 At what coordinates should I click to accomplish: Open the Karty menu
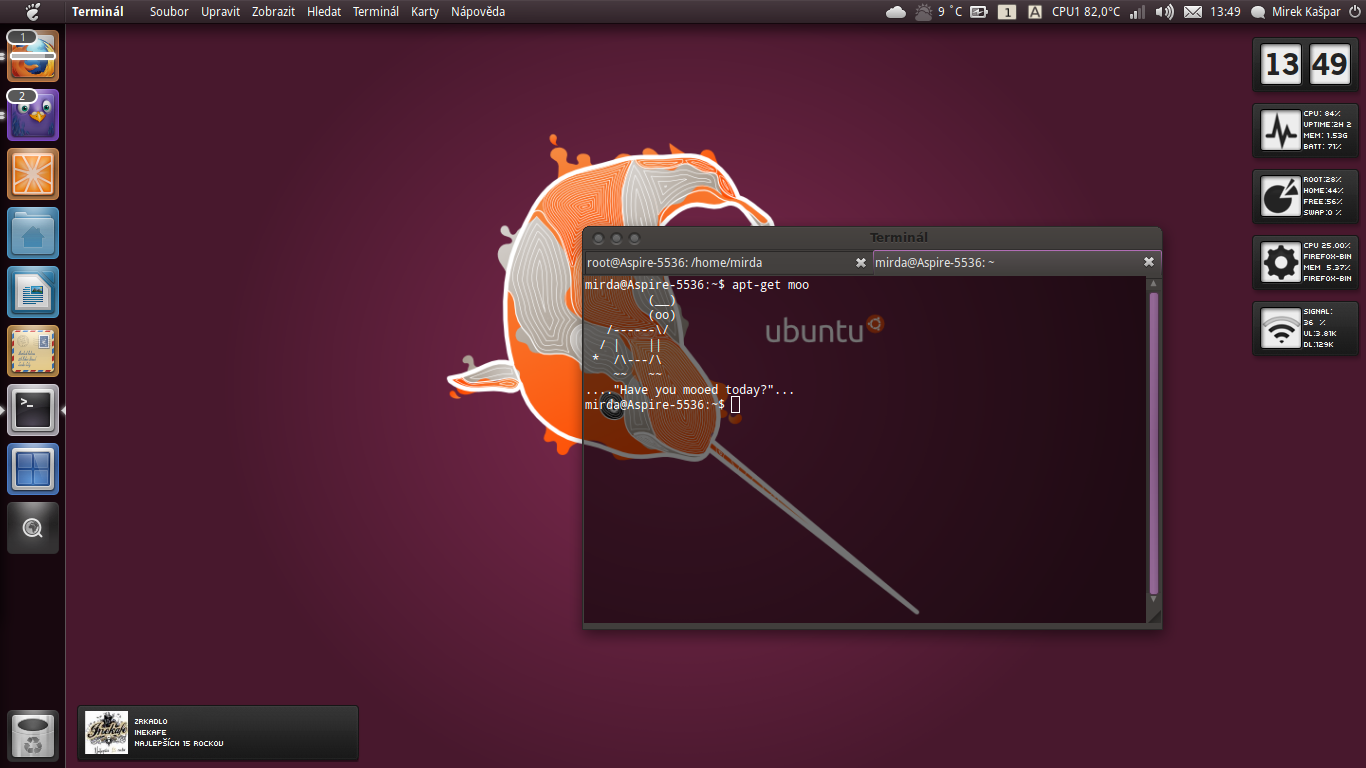pos(425,12)
